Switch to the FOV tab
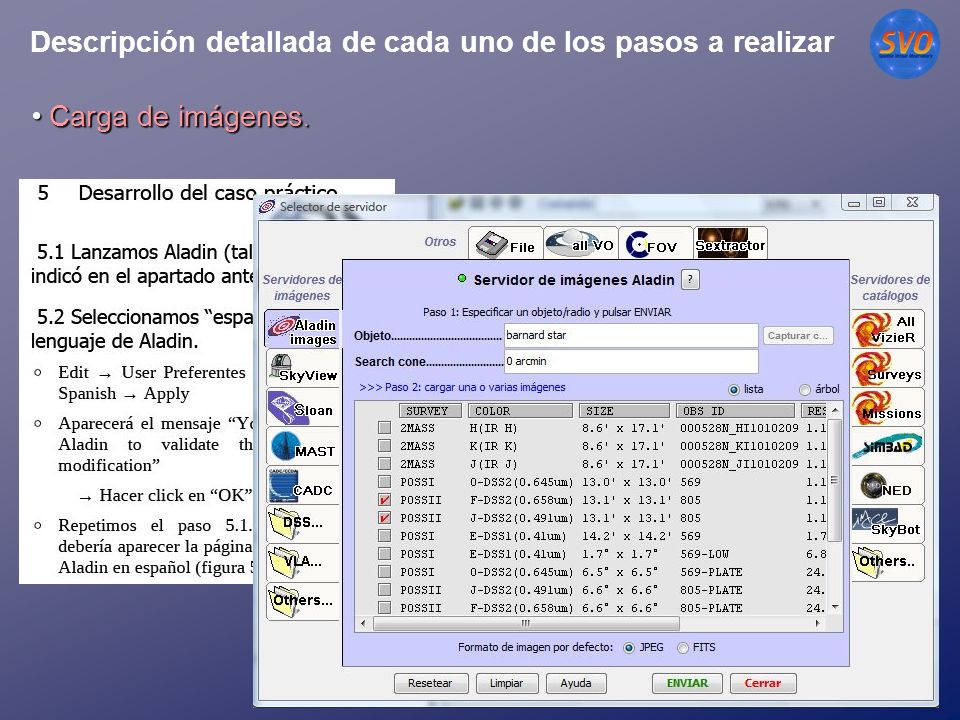Image resolution: width=960 pixels, height=720 pixels. pos(655,244)
